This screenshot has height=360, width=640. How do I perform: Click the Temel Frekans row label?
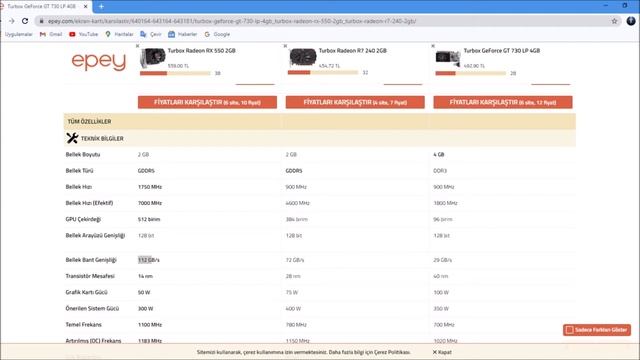click(84, 325)
